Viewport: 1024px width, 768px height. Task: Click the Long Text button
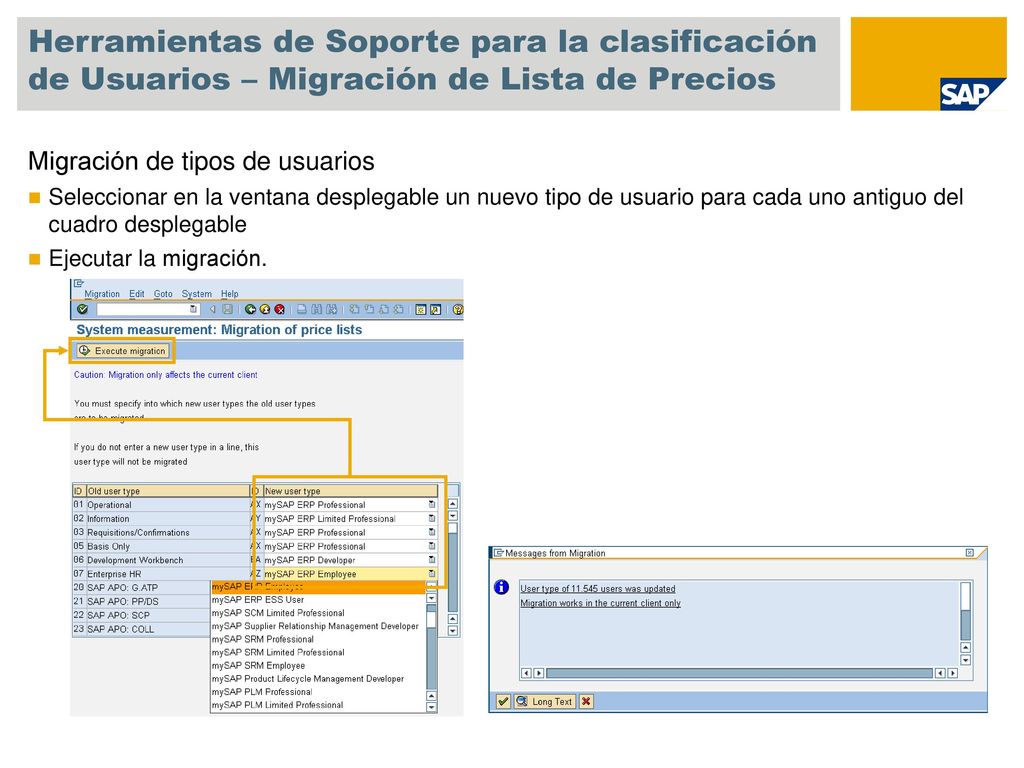pos(545,701)
